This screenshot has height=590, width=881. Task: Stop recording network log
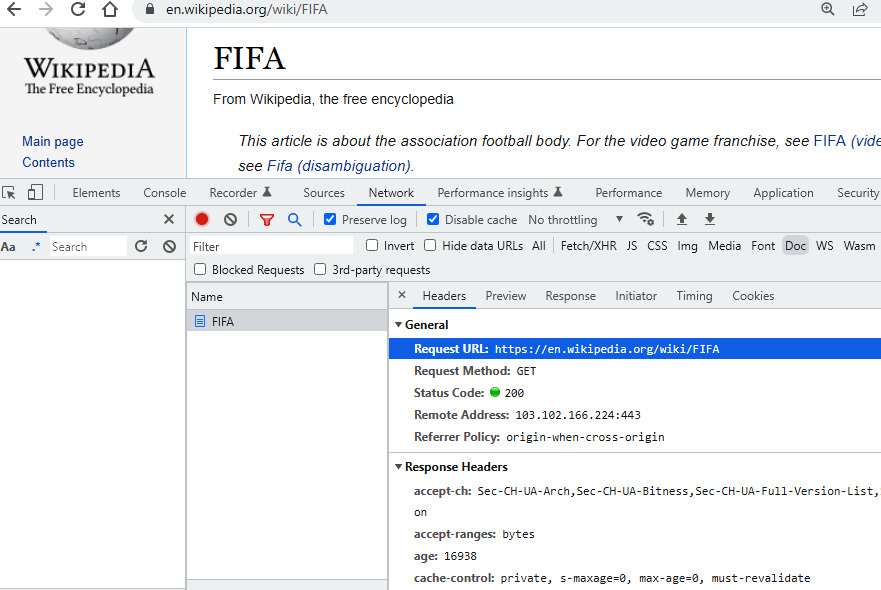click(x=202, y=219)
